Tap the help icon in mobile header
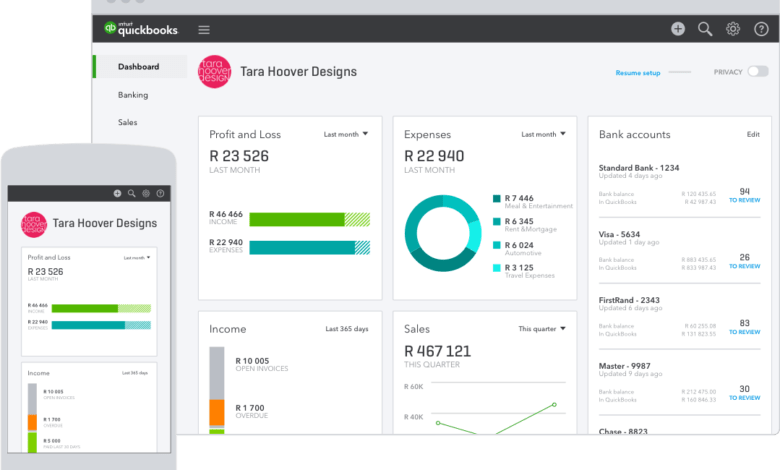780x470 pixels. [x=160, y=193]
